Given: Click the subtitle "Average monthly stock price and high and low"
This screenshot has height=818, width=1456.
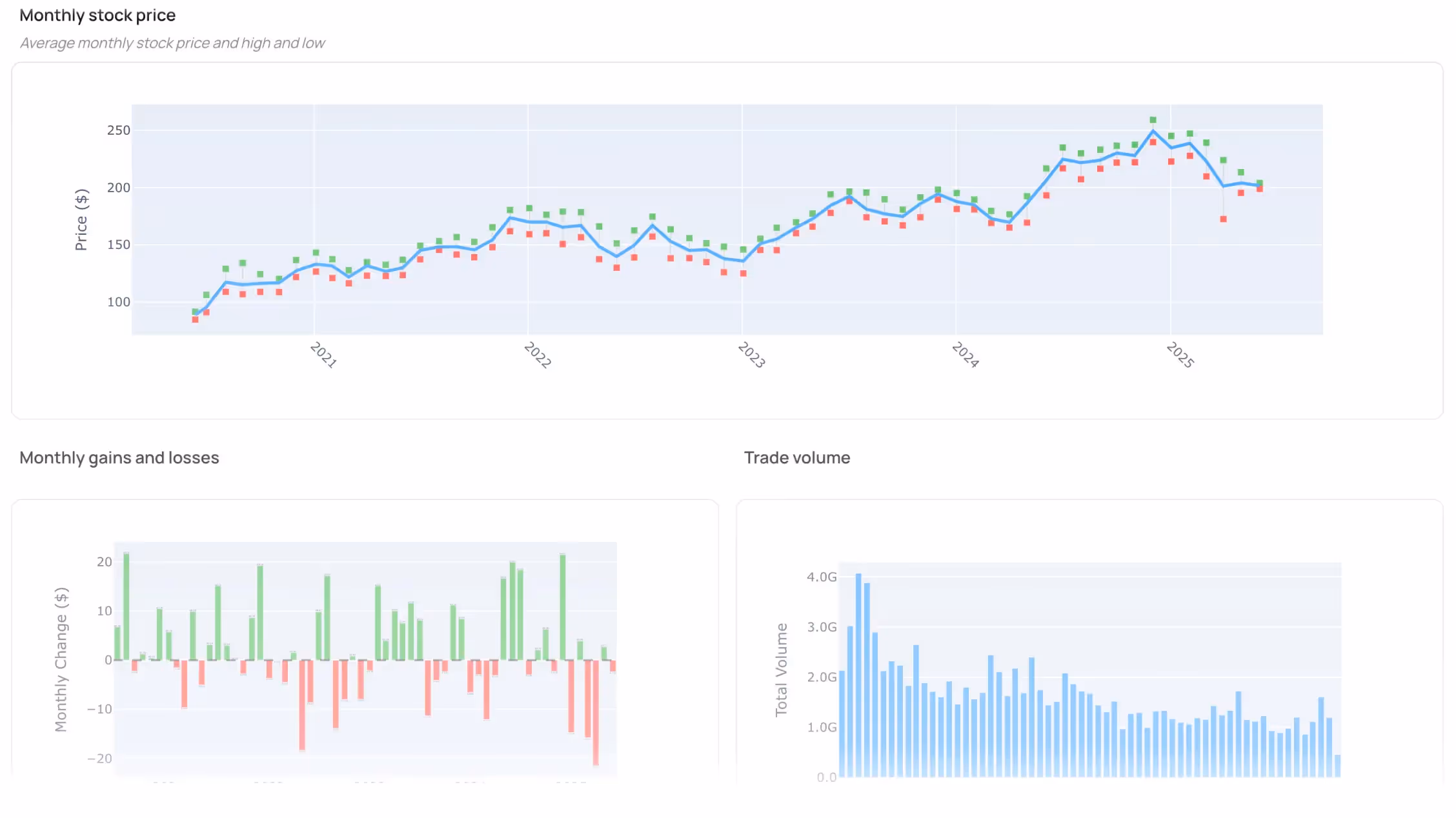Looking at the screenshot, I should click(x=172, y=43).
